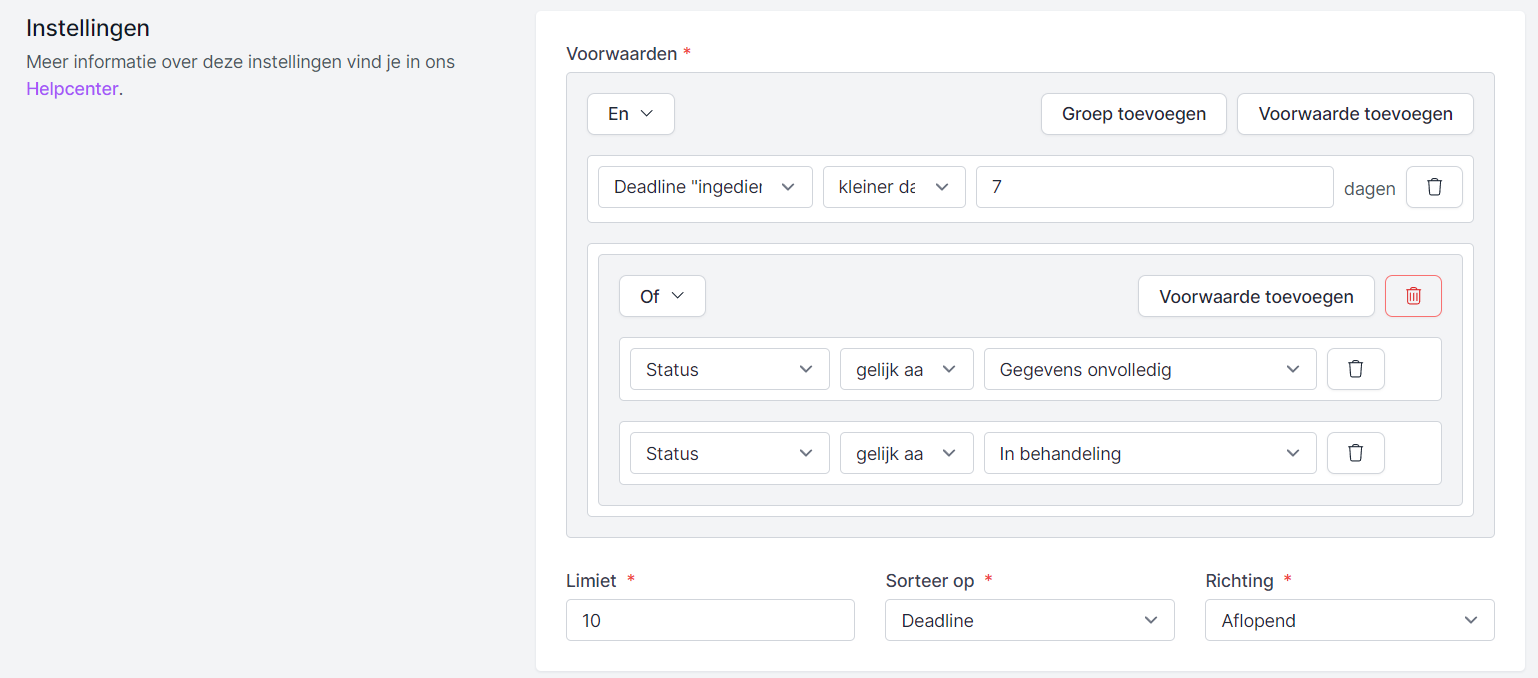The image size is (1538, 678).
Task: Open the 'Of' group operator dropdown
Action: 662,296
